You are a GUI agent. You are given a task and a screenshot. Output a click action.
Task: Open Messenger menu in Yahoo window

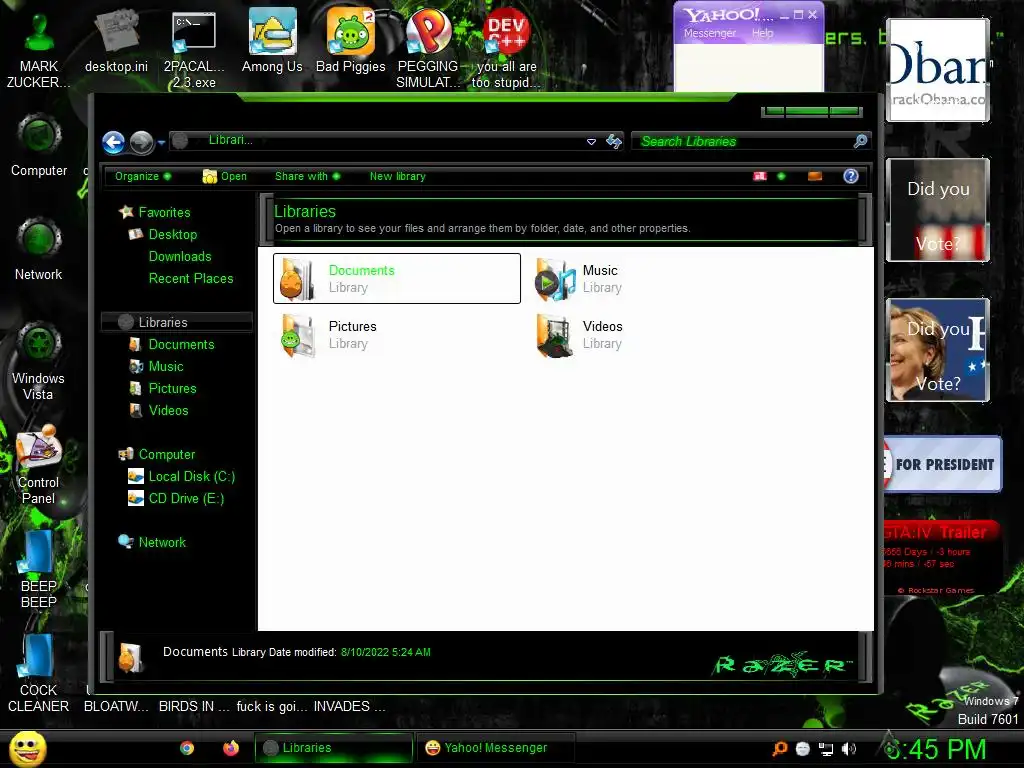click(709, 33)
